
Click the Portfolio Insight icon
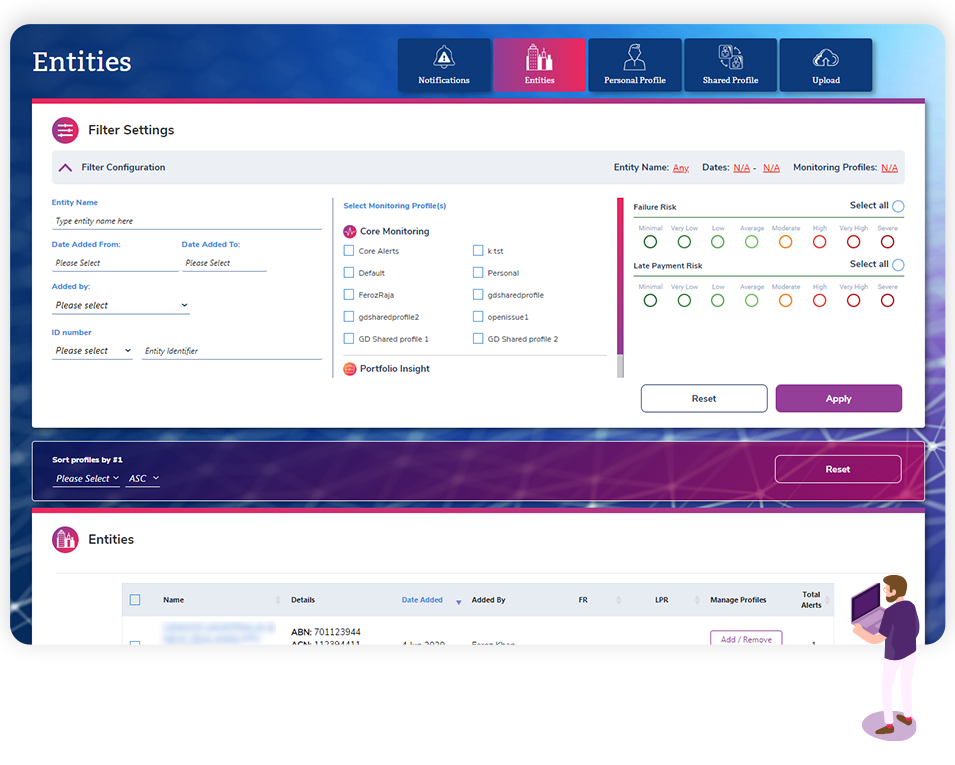point(350,369)
